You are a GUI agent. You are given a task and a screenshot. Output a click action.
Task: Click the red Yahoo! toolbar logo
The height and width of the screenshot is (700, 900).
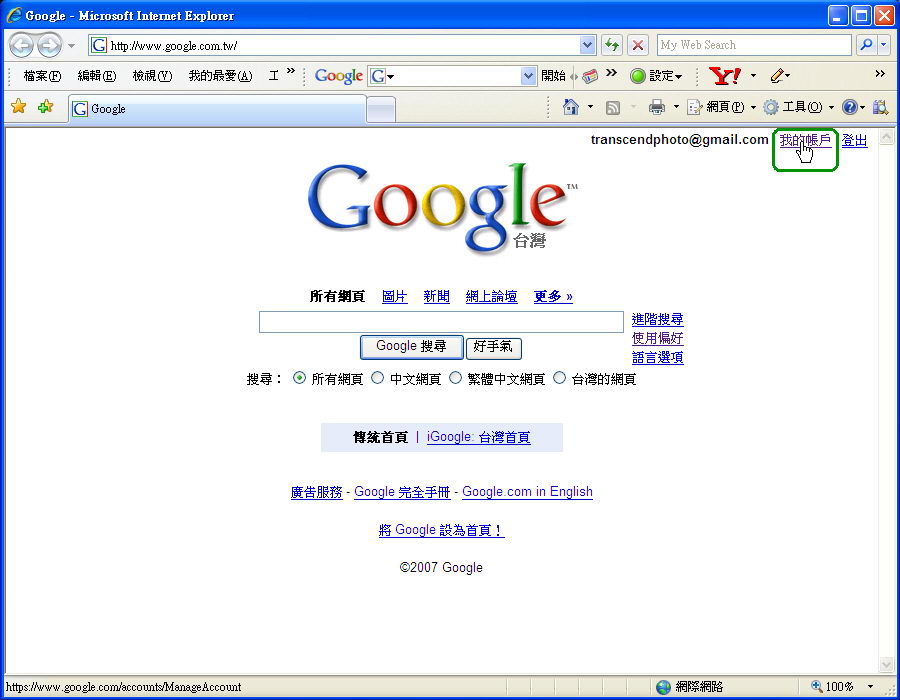725,75
